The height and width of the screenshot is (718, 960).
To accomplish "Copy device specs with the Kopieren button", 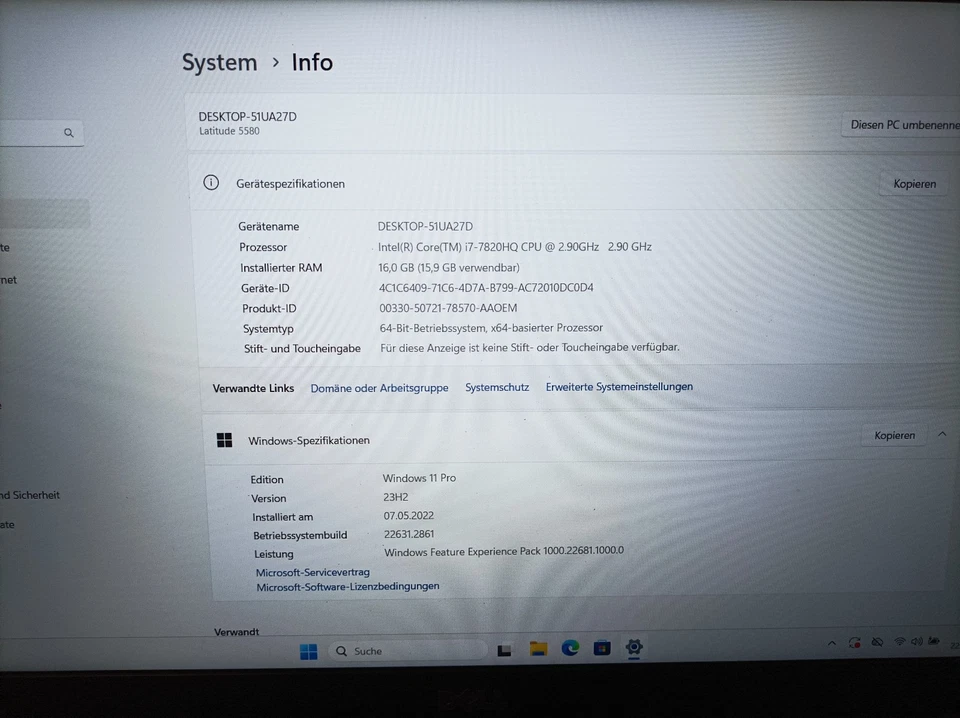I will [914, 184].
